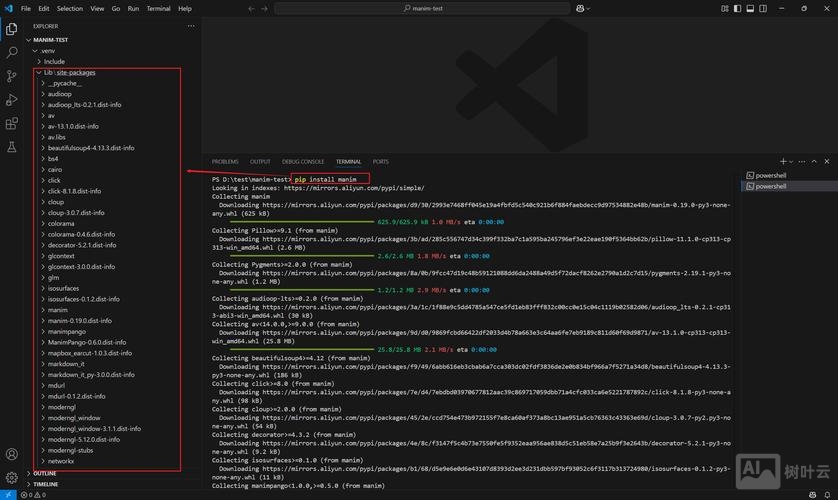Open the Search view in activity bar

click(12, 52)
